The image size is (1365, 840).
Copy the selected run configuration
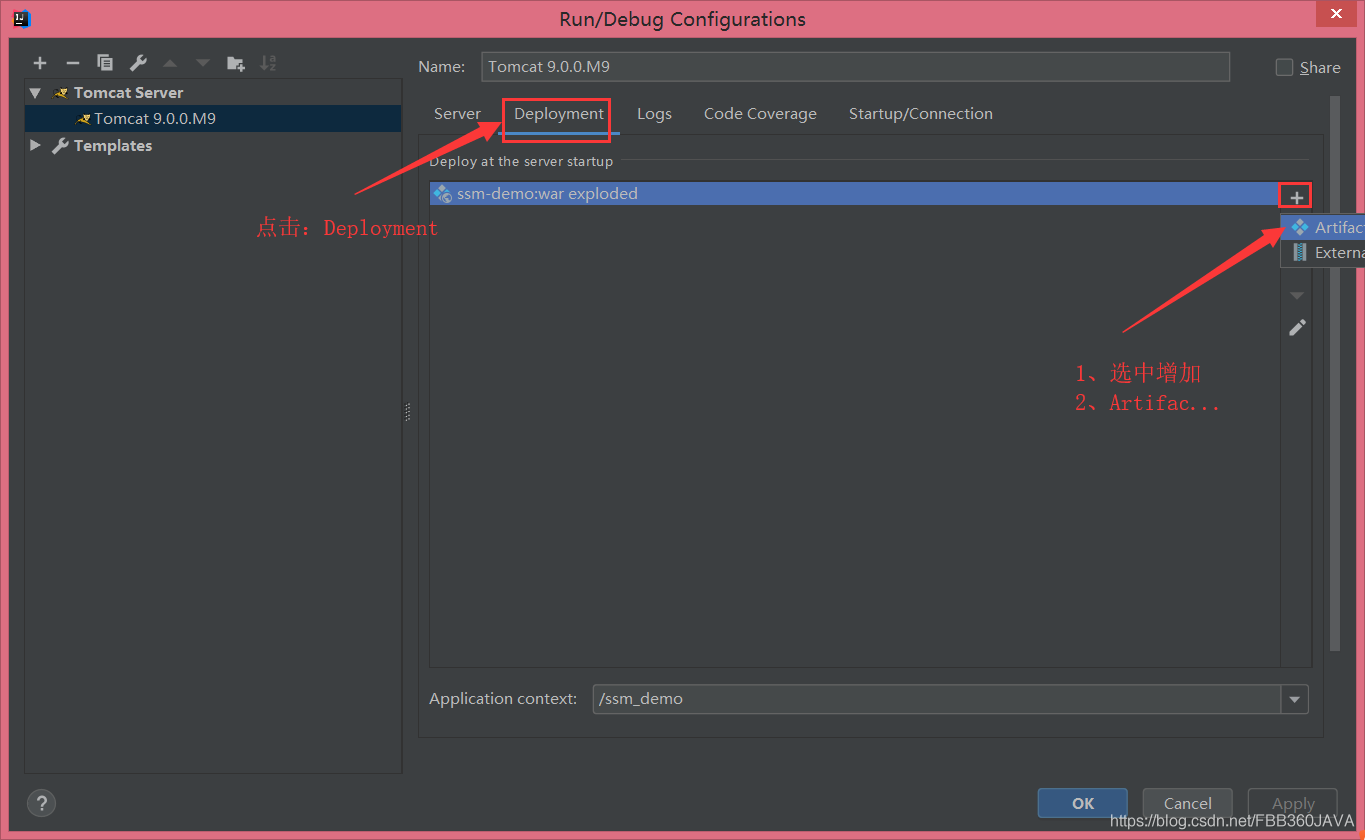click(x=105, y=63)
